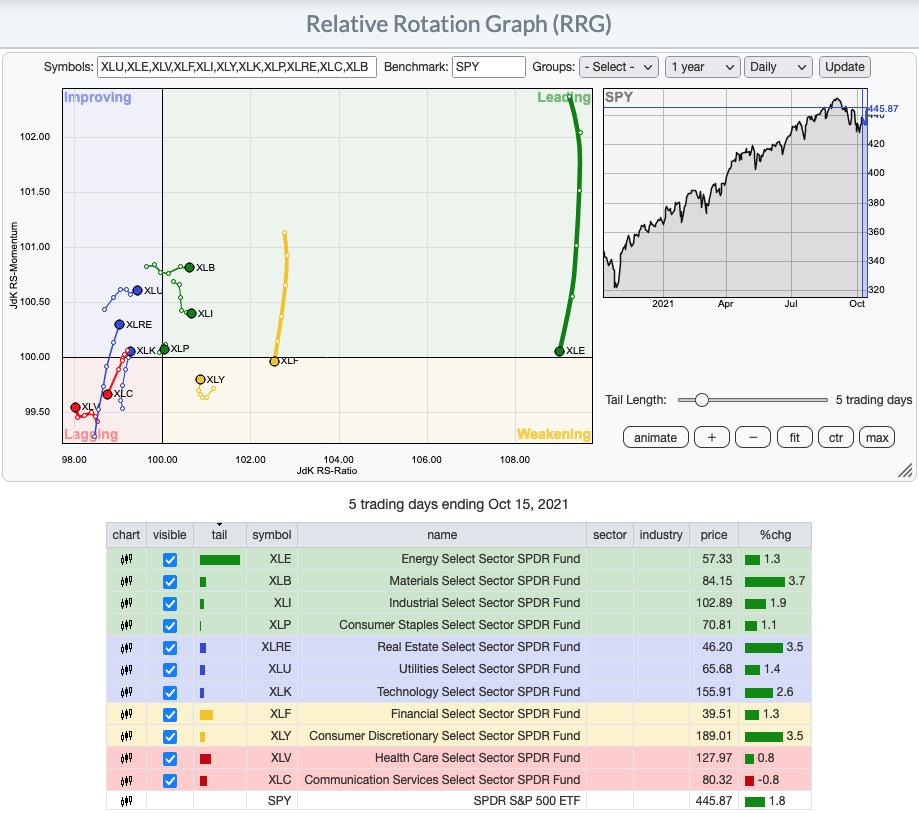Image resolution: width=919 pixels, height=813 pixels.
Task: Uncheck the visible checkbox for XLK
Action: [x=170, y=692]
